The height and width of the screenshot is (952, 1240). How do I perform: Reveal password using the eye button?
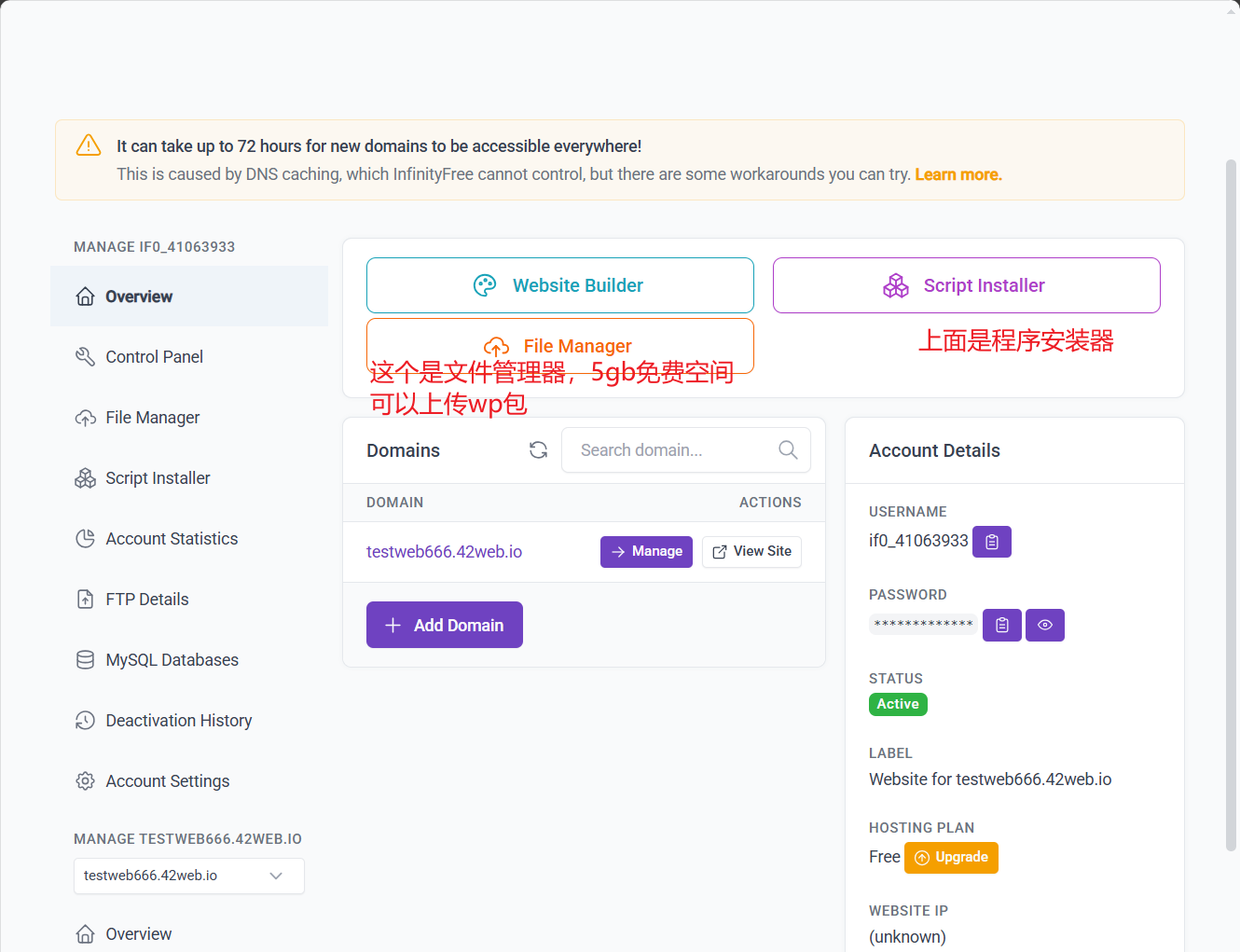pos(1044,625)
